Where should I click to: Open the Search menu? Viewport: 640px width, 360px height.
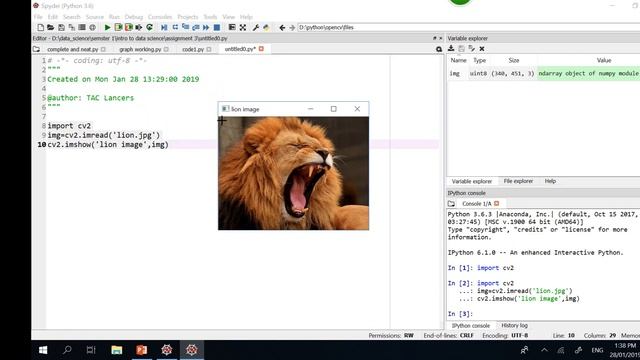(x=71, y=17)
